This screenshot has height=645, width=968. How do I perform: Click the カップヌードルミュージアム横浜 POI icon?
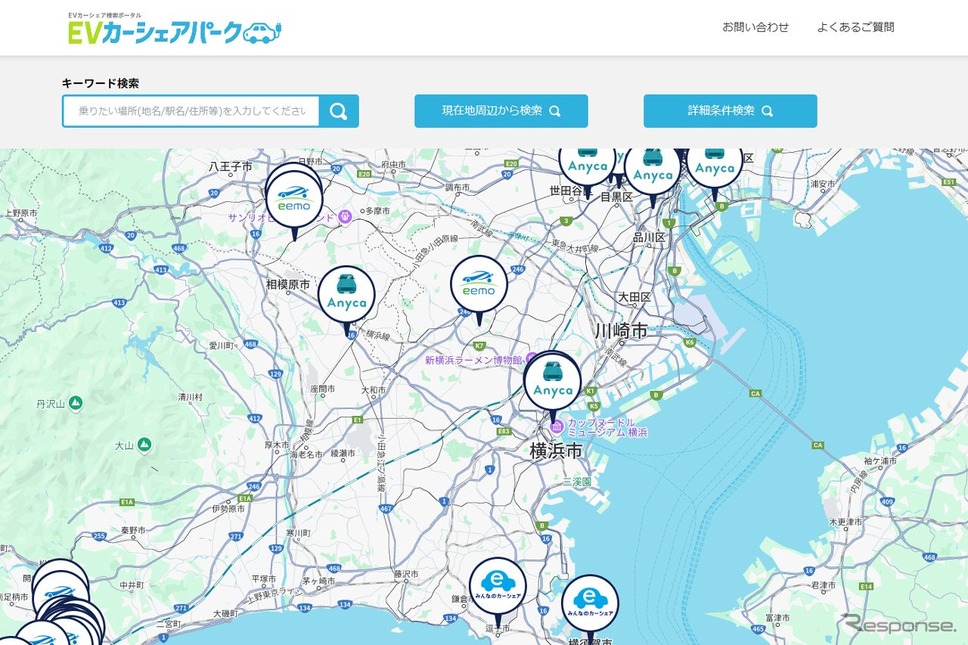click(557, 426)
